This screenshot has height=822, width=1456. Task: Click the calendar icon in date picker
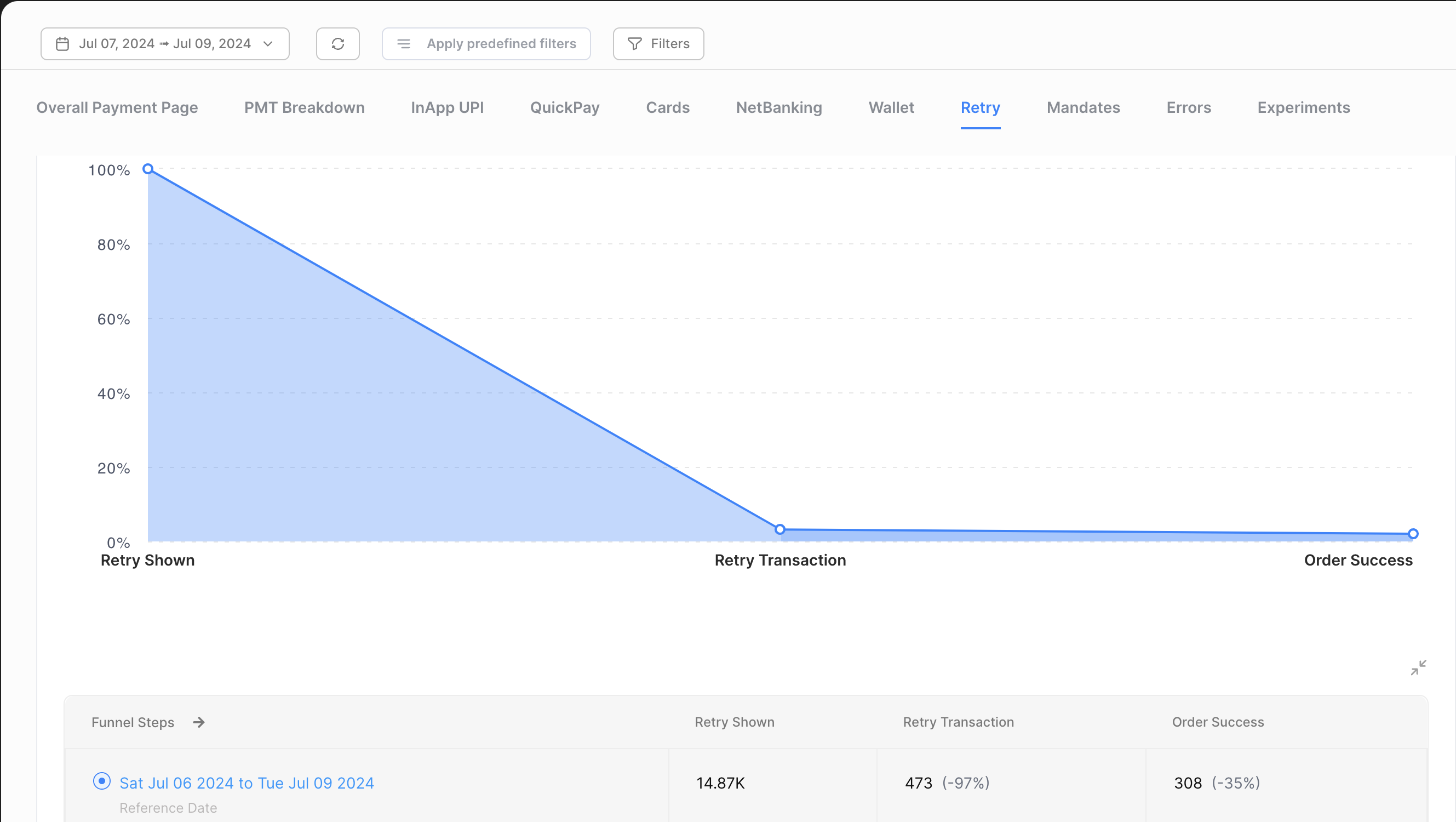[x=63, y=44]
